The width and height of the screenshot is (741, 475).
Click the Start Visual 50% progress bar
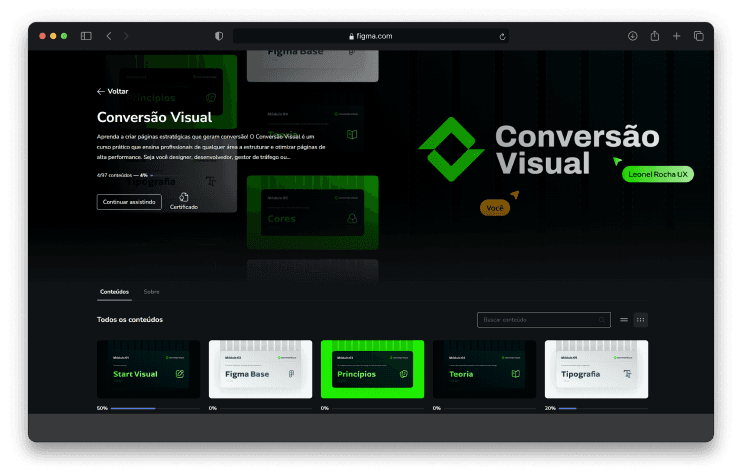[x=155, y=408]
